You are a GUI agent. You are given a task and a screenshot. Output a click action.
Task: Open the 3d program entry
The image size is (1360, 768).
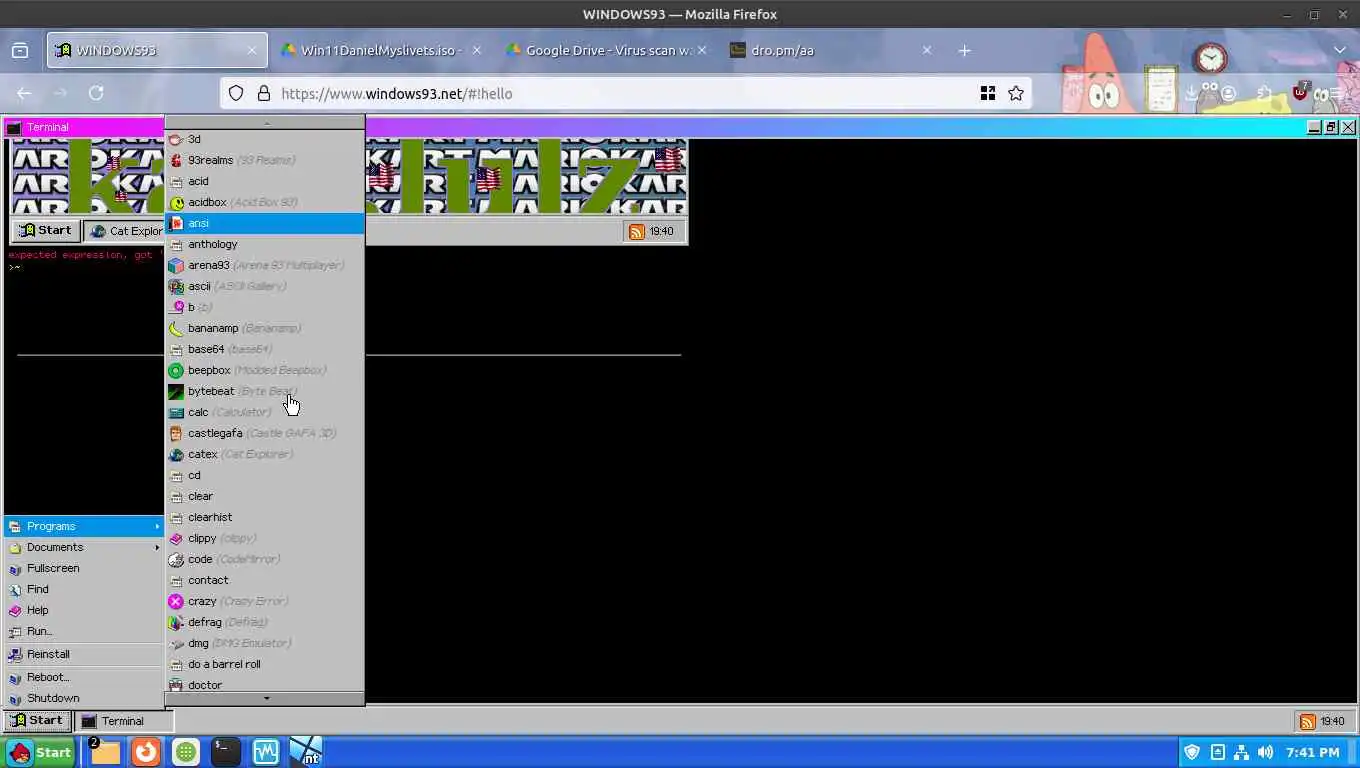click(x=264, y=139)
